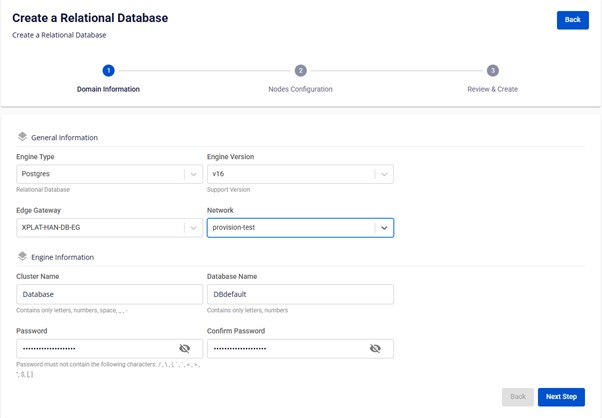This screenshot has height=418, width=602.
Task: Click the Relational Database hint text
Action: pyautogui.click(x=43, y=190)
